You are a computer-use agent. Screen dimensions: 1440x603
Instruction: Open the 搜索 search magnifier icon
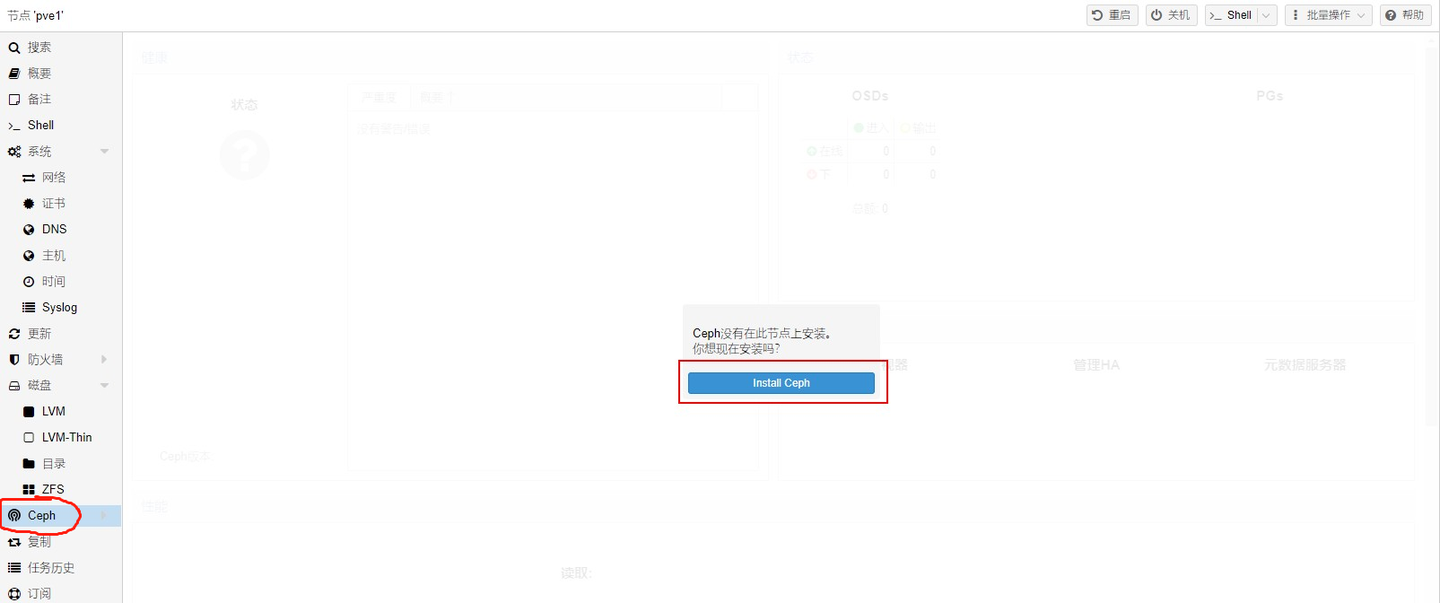point(14,47)
